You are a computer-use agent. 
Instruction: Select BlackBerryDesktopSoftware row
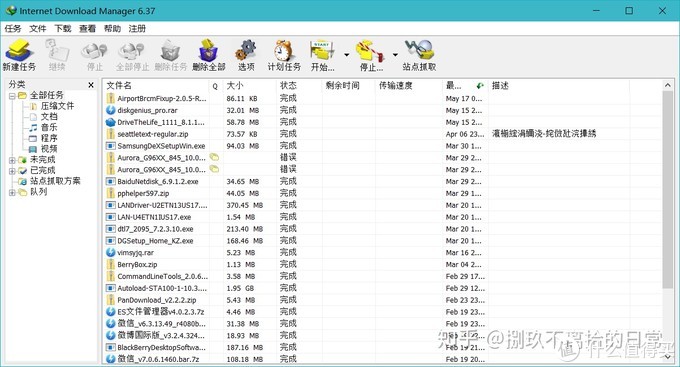(383, 347)
